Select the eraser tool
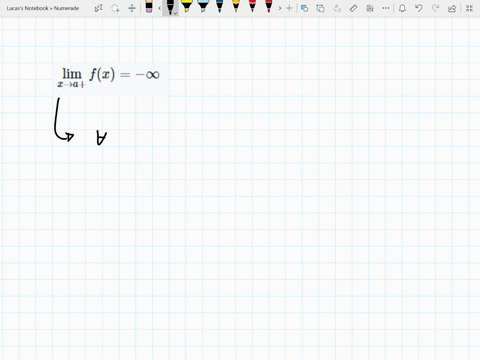480x360 pixels. coord(149,7)
